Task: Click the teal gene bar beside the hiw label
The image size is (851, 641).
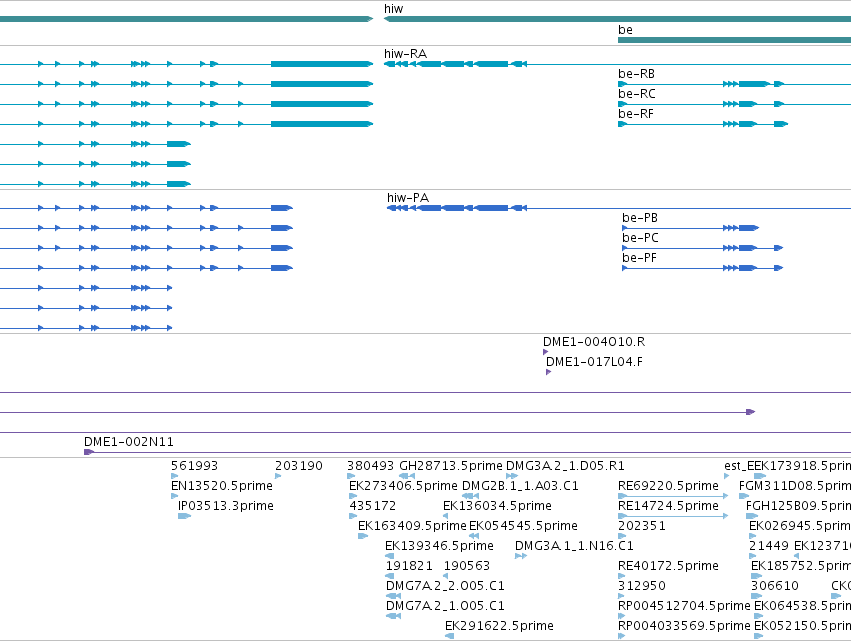Action: click(617, 19)
